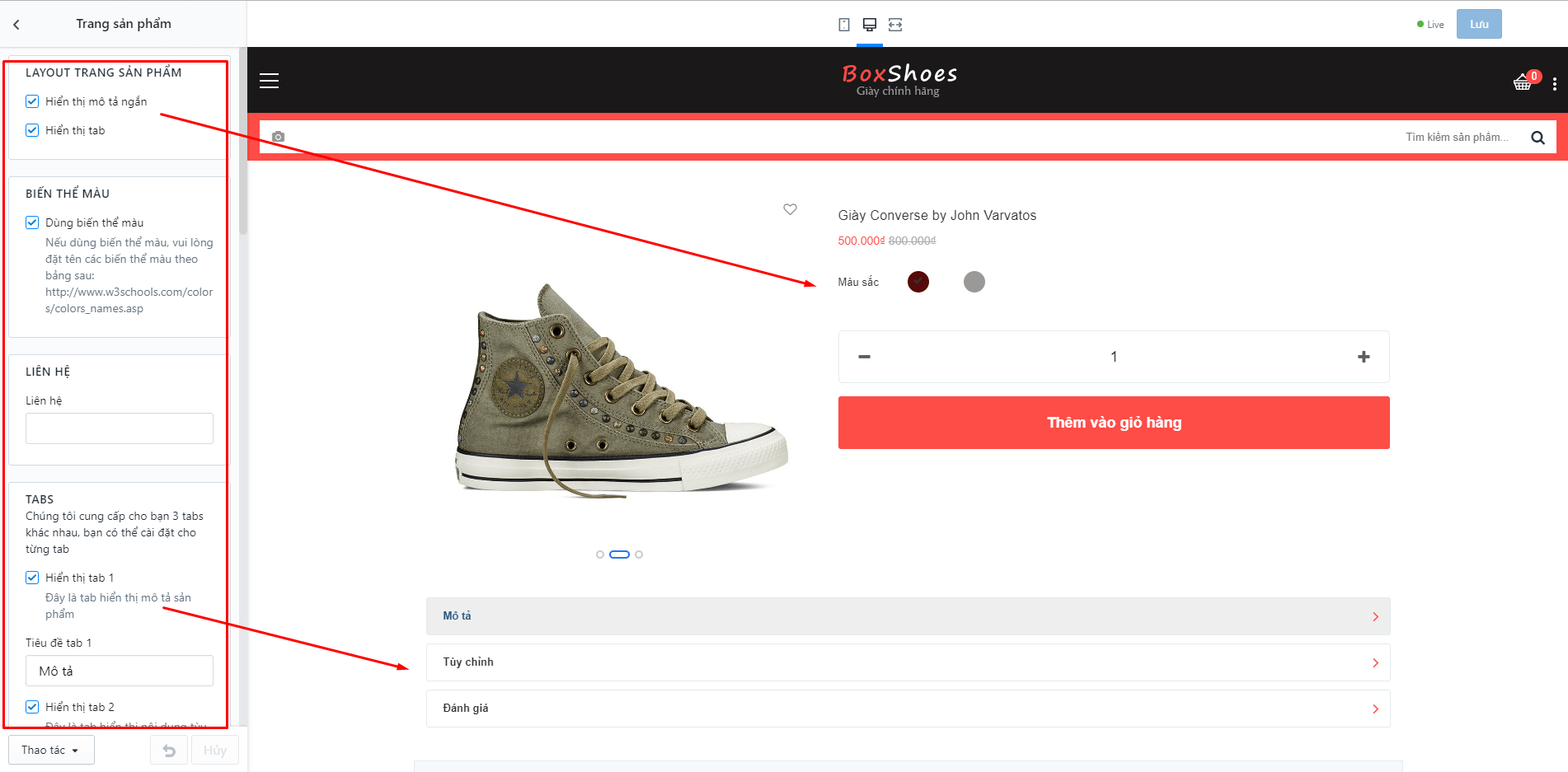The width and height of the screenshot is (1568, 772).
Task: Toggle 'Hiển thị tab' checkbox
Action: coord(32,130)
